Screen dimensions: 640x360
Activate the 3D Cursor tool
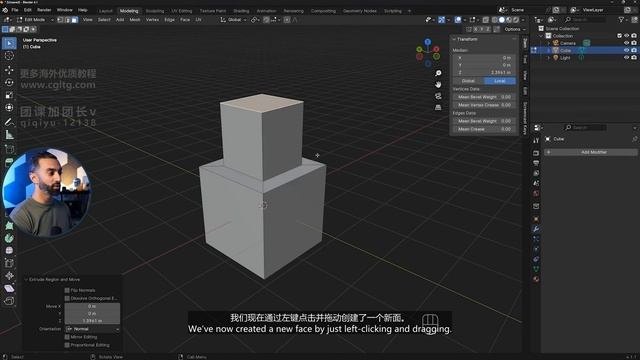point(9,56)
